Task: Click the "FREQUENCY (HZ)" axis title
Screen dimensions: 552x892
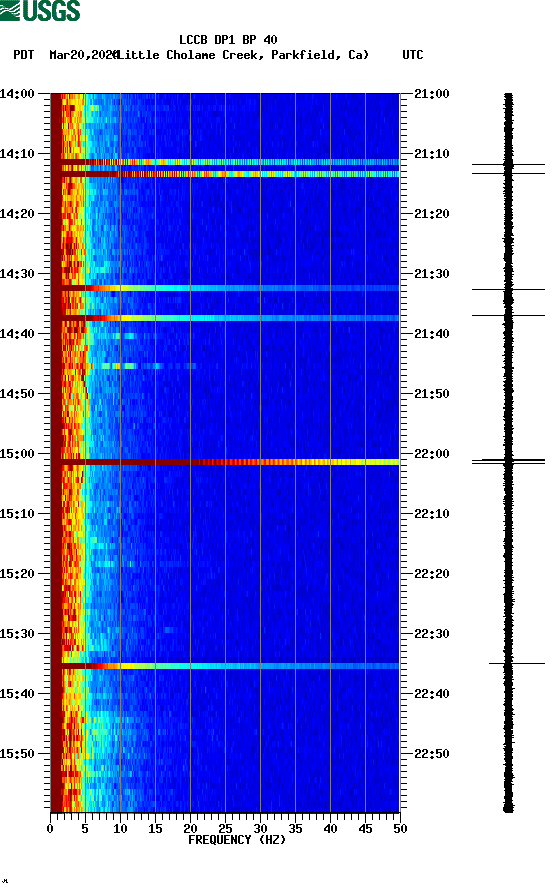Action: click(237, 840)
